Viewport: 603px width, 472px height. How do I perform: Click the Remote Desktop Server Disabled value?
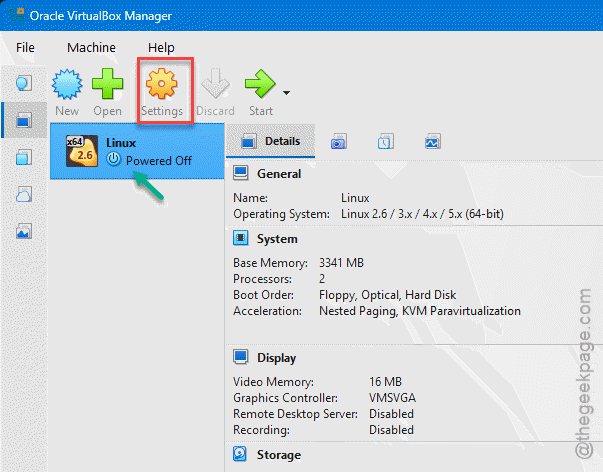391,414
